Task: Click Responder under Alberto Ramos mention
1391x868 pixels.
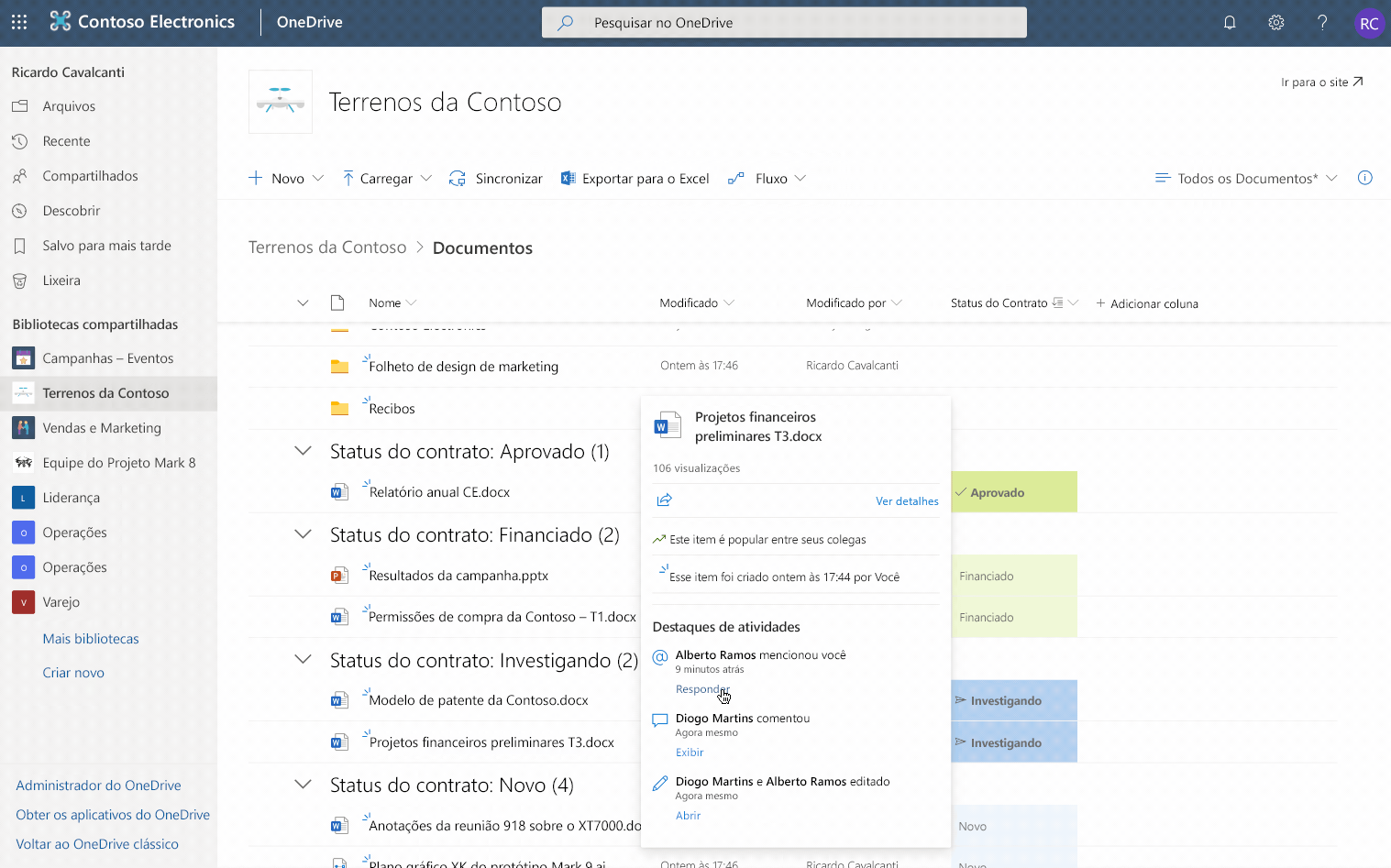Action: pos(702,689)
